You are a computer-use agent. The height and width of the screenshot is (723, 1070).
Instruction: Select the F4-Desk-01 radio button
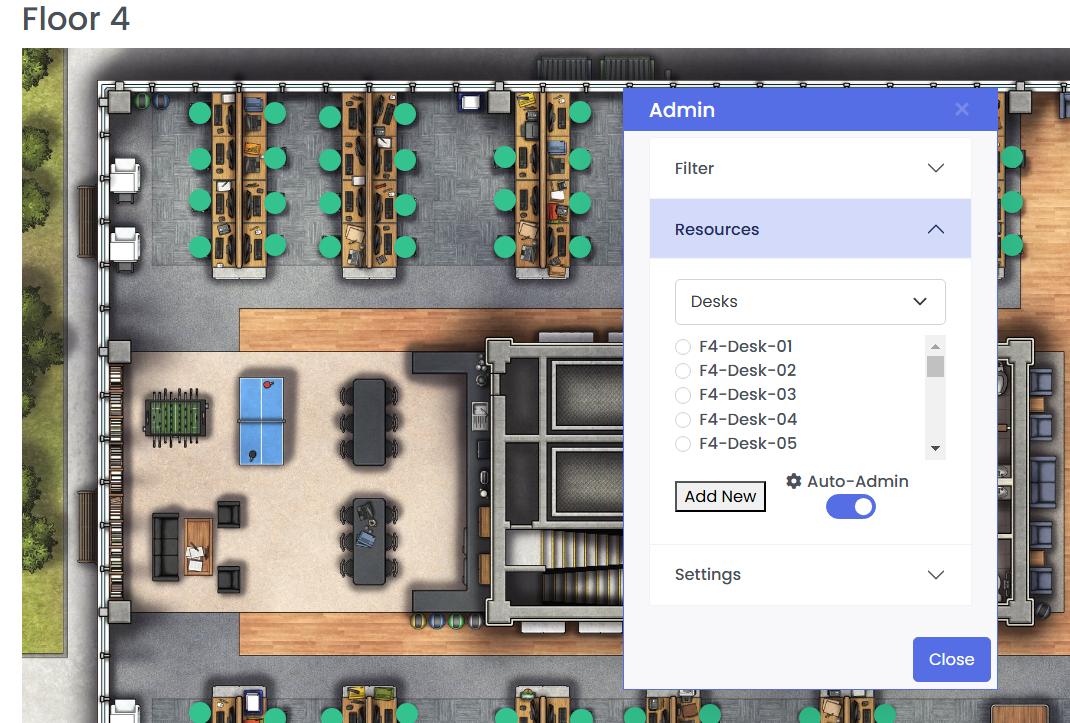[x=683, y=347]
